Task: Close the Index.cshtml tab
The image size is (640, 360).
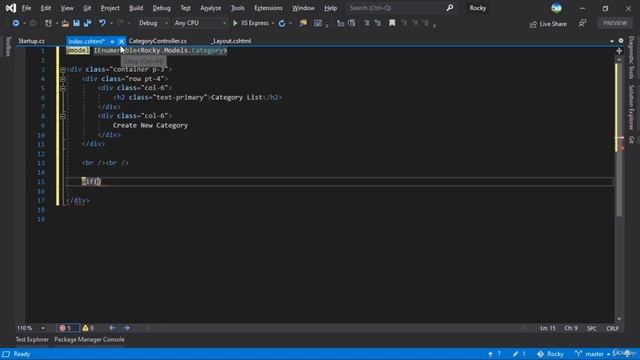Action: 121,41
